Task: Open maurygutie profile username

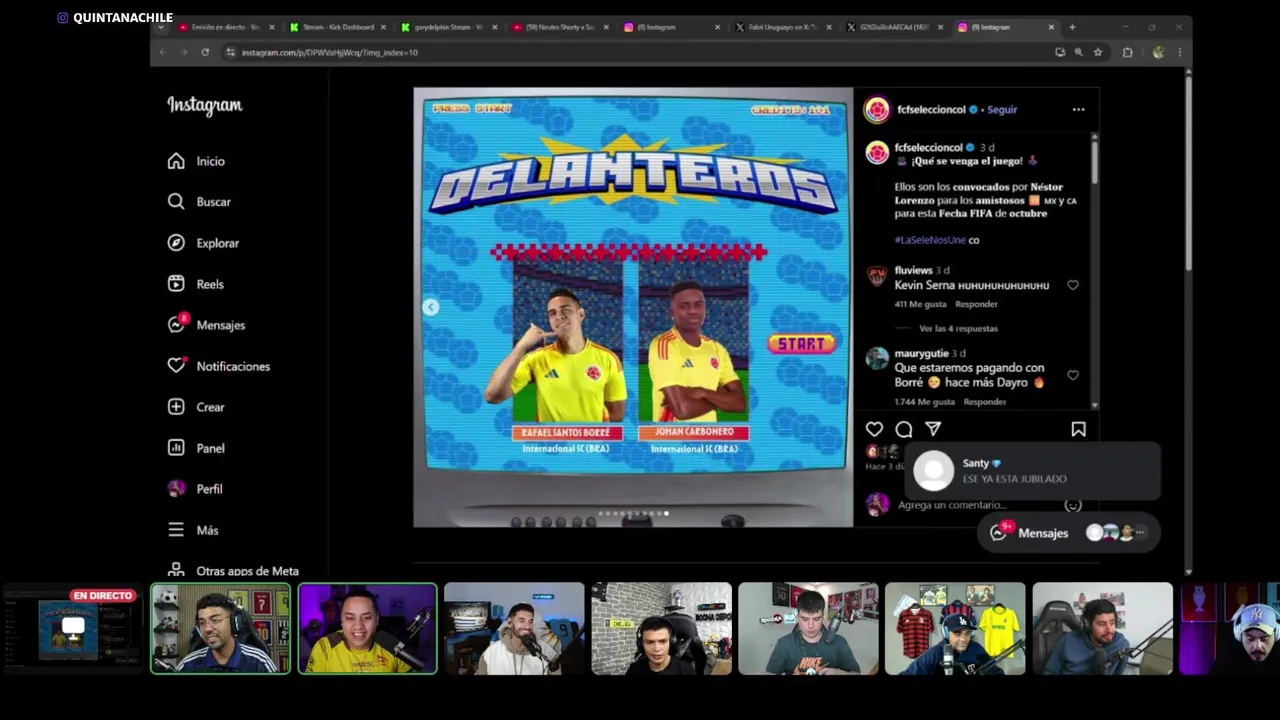Action: point(921,353)
